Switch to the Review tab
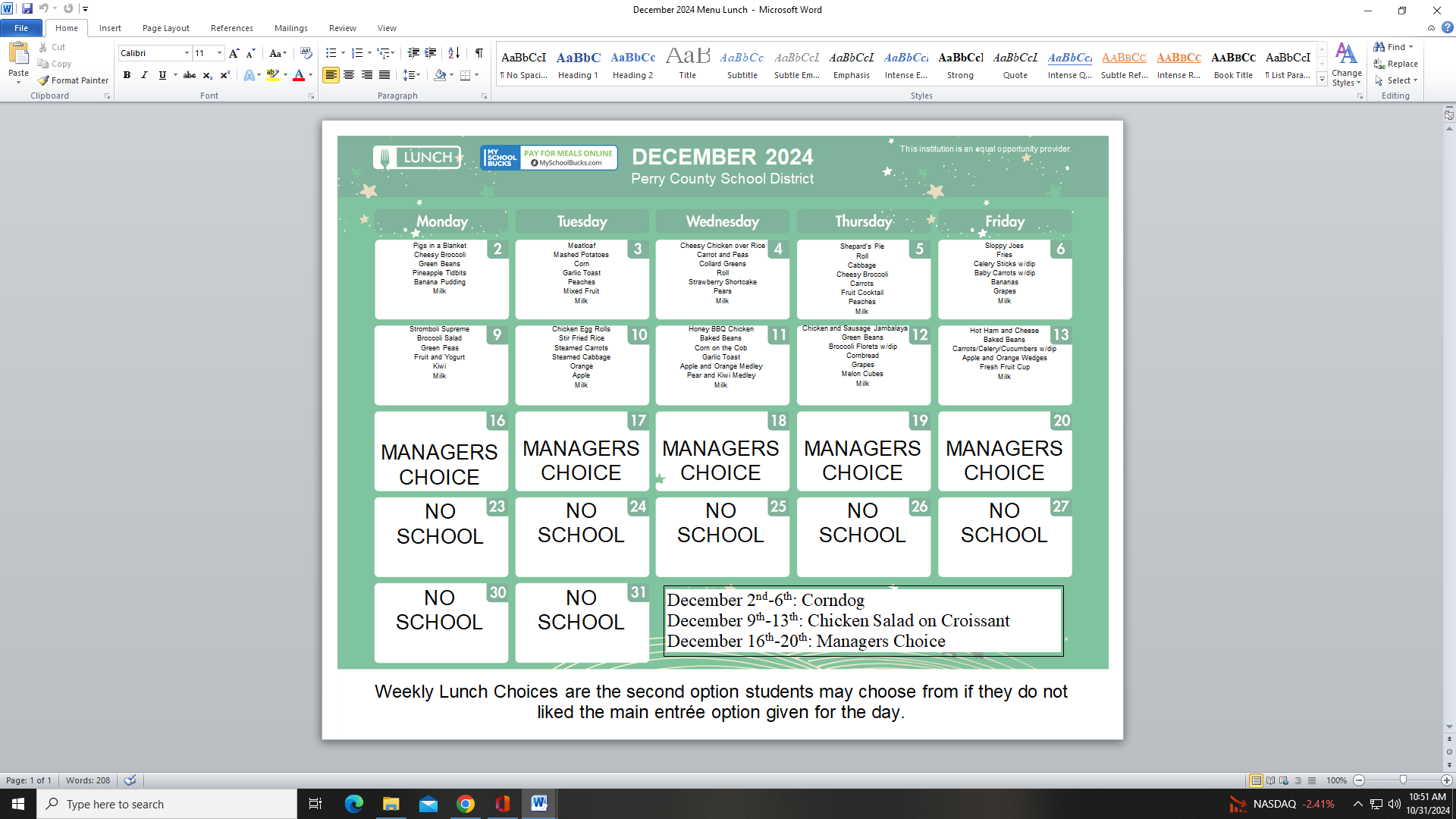Viewport: 1456px width, 819px height. pyautogui.click(x=343, y=28)
